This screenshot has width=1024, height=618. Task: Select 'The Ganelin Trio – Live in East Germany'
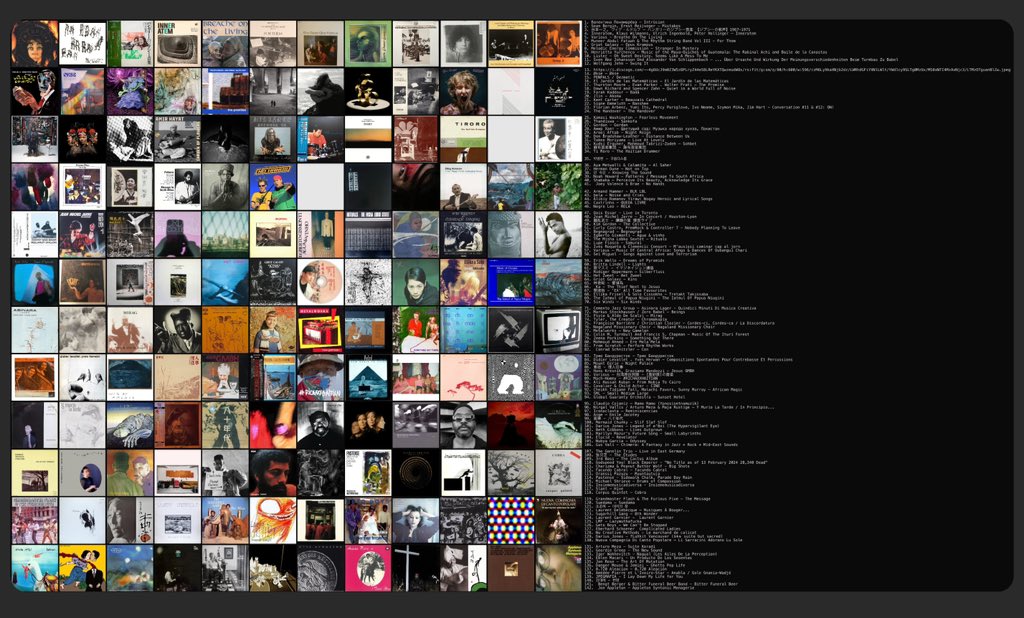coord(635,451)
